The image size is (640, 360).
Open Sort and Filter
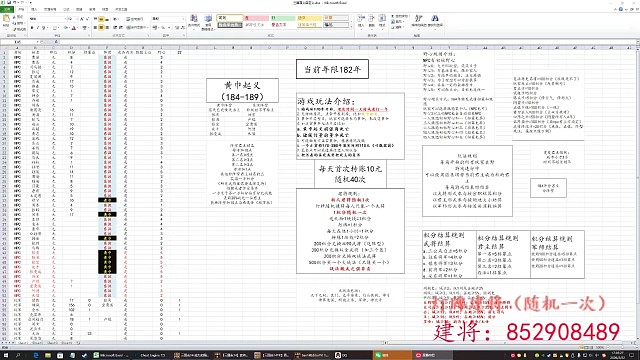tap(418, 21)
